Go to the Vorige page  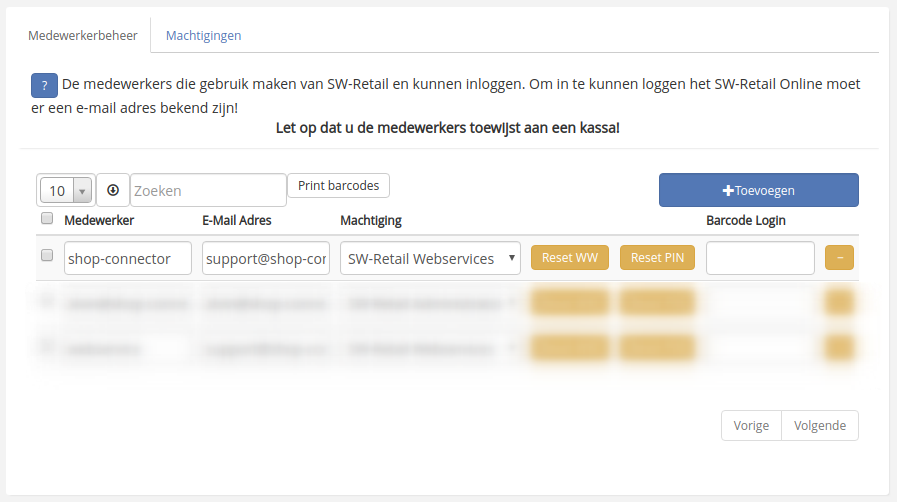751,425
